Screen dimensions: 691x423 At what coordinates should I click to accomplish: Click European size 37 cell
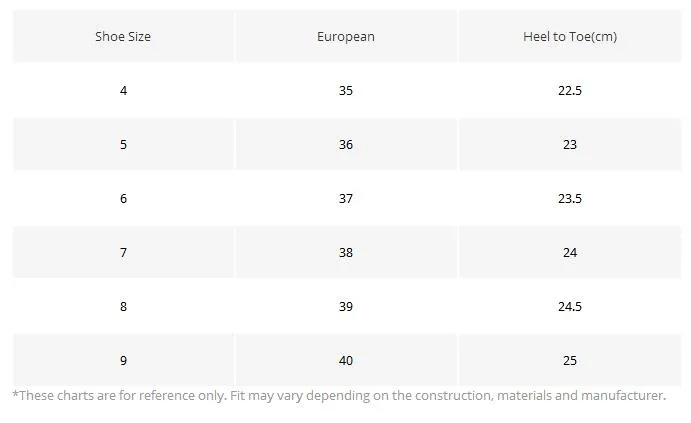click(346, 198)
